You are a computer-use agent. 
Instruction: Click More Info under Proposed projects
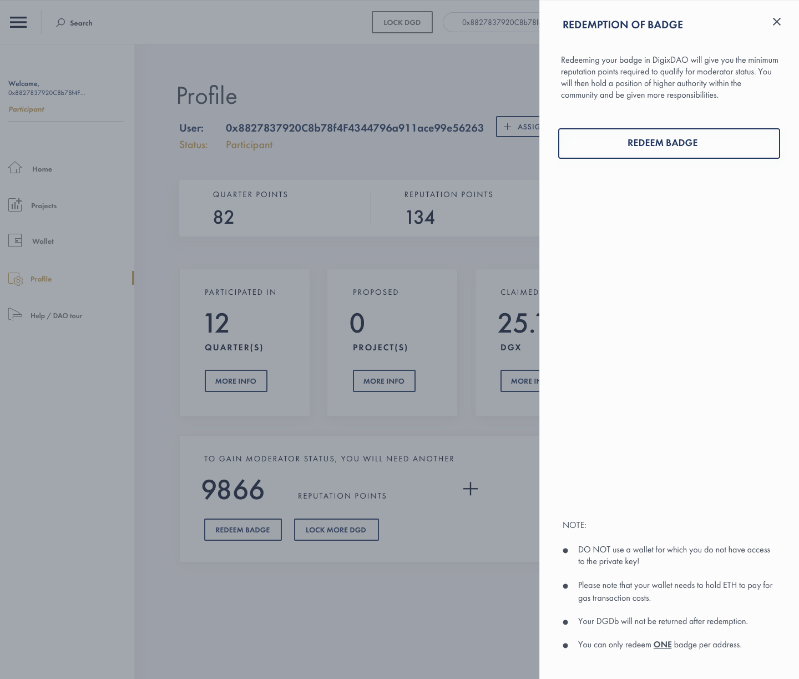[x=383, y=381]
